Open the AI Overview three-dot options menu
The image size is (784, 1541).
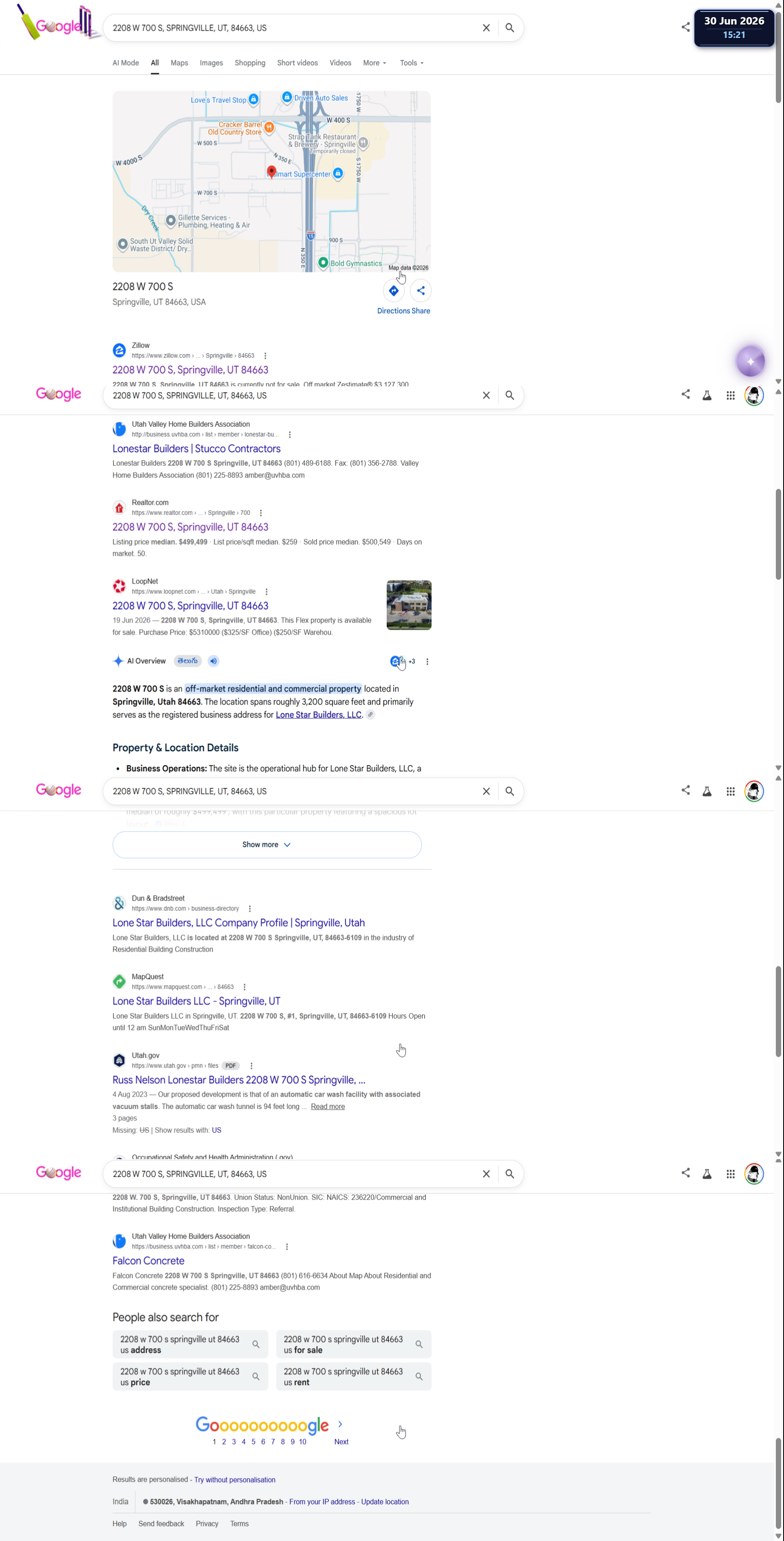[x=427, y=662]
